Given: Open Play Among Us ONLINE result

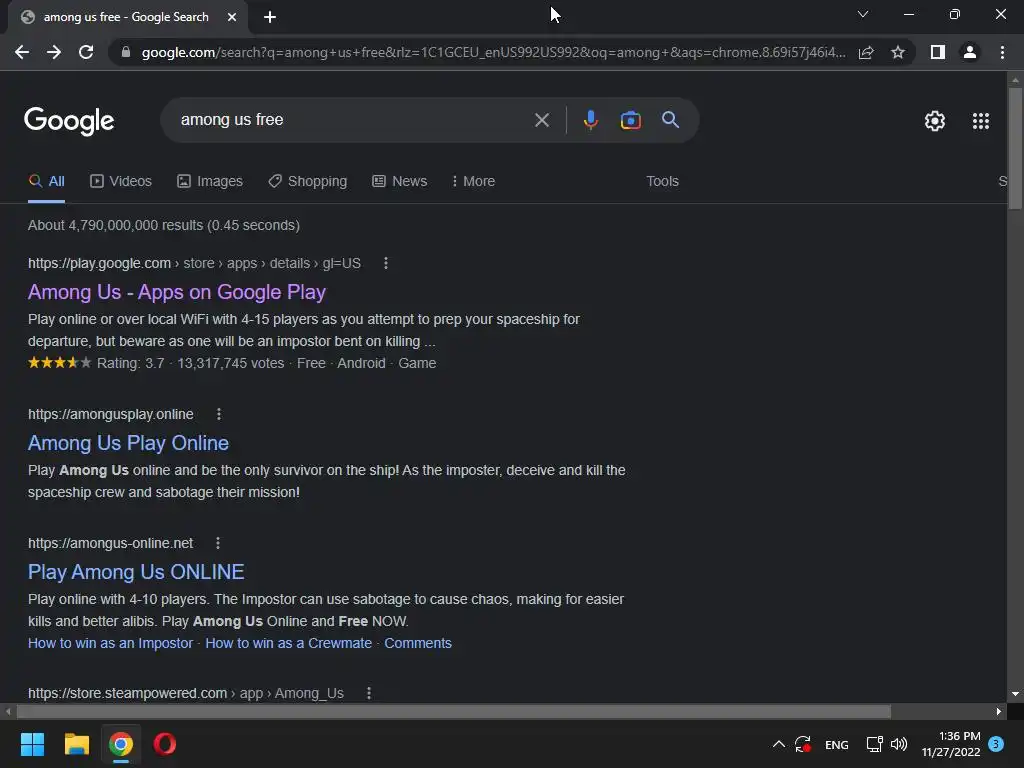Looking at the screenshot, I should (136, 572).
